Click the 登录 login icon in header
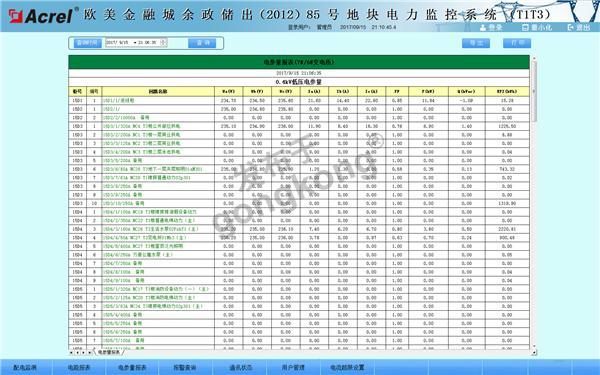The image size is (600, 375). [x=483, y=28]
